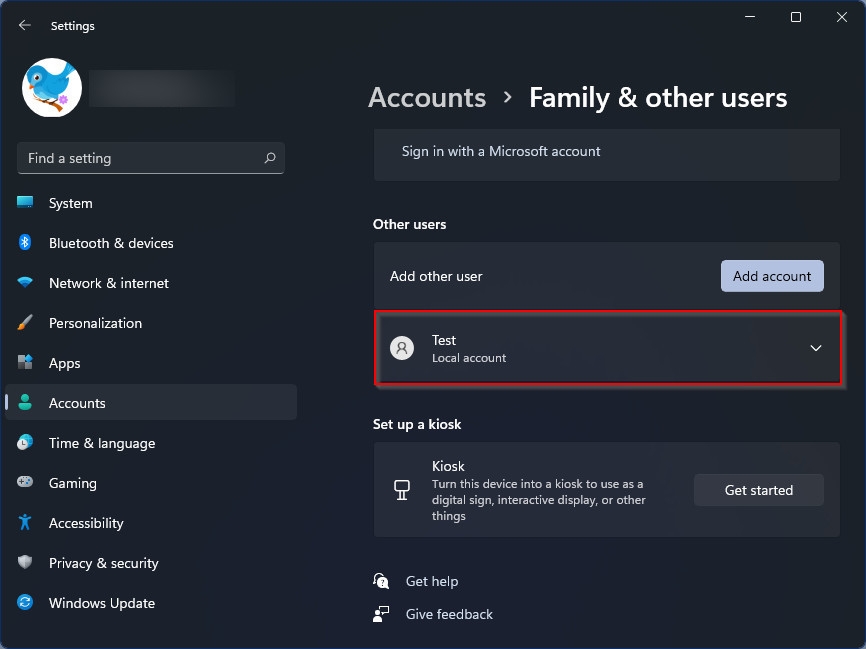The image size is (866, 649).
Task: Click the Add account button
Action: [x=772, y=276]
